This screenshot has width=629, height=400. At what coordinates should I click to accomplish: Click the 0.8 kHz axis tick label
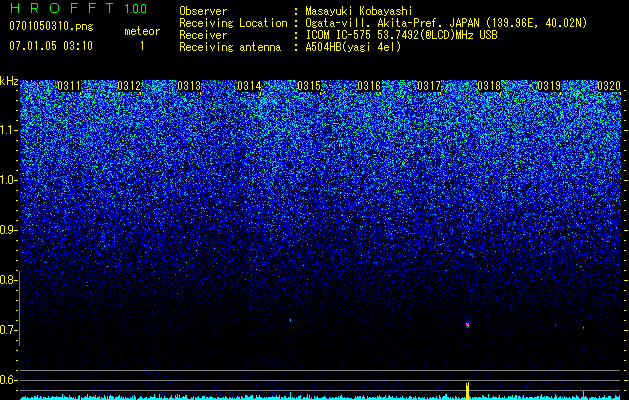tap(7, 280)
